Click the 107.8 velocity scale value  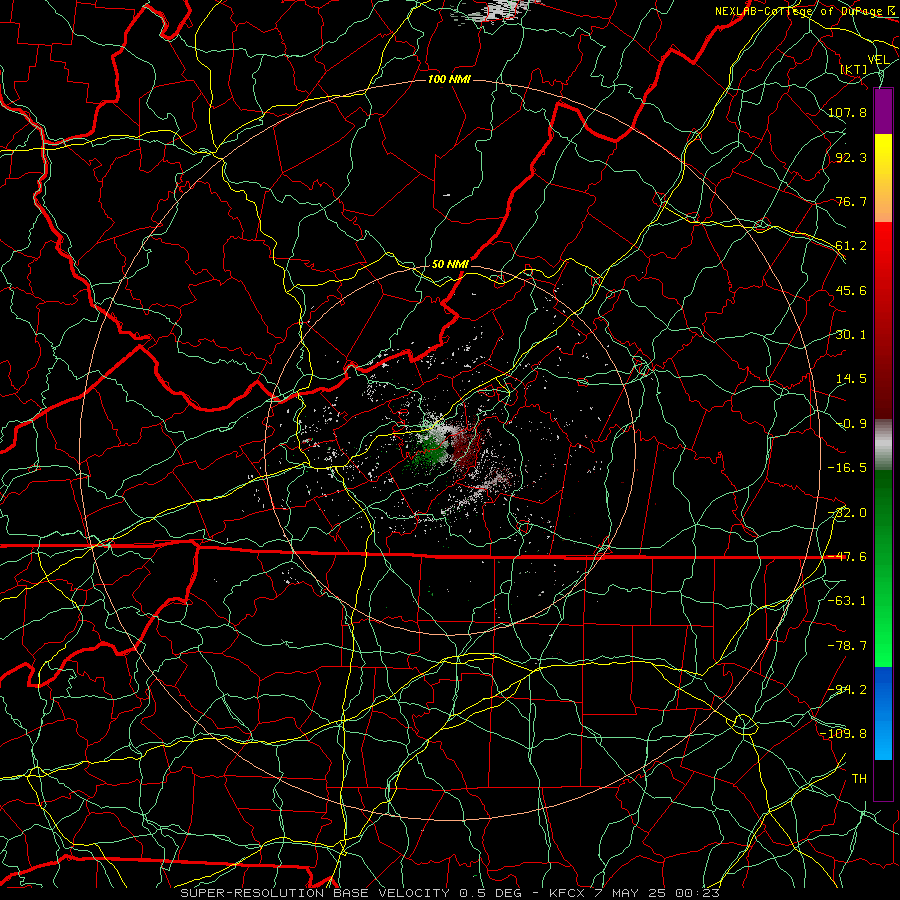(847, 112)
